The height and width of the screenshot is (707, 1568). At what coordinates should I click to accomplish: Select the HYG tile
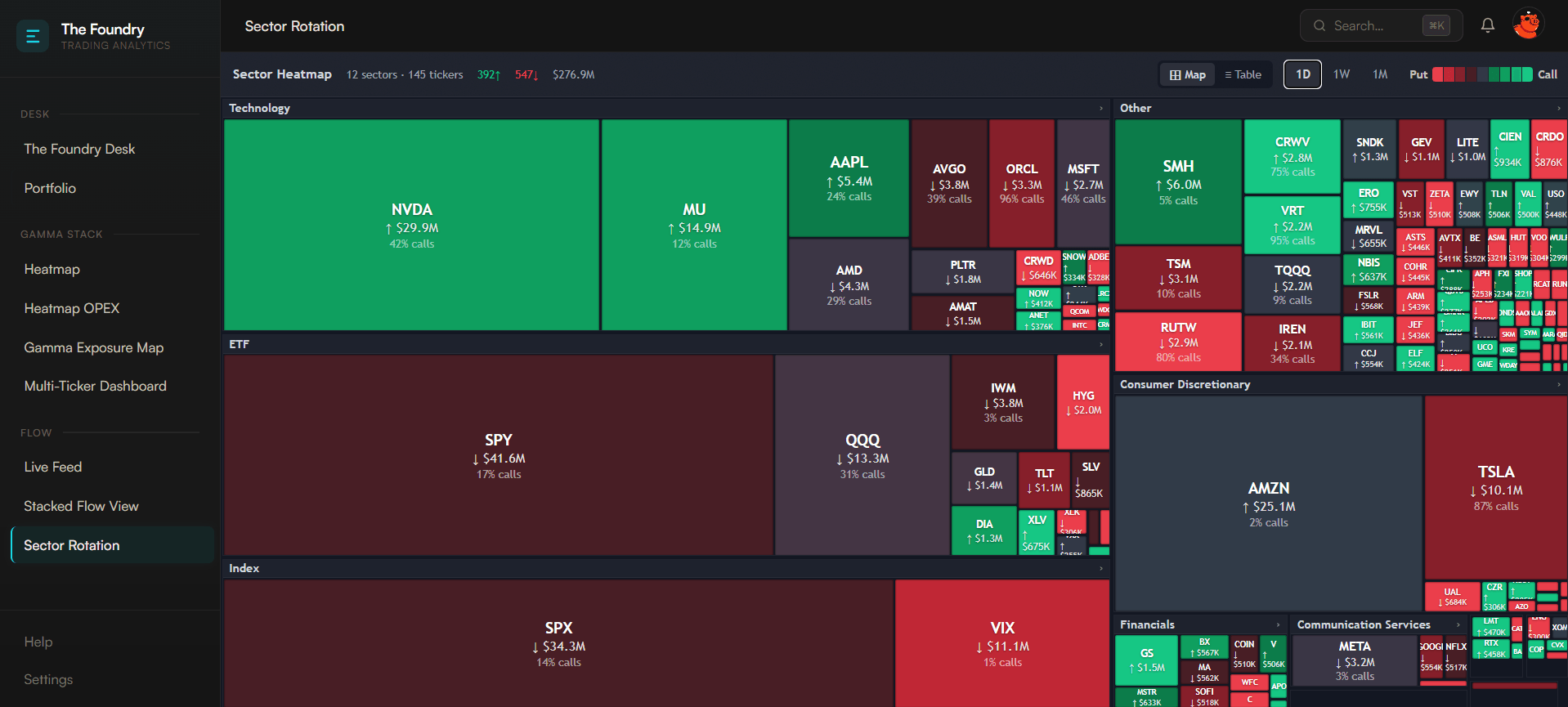pyautogui.click(x=1083, y=402)
